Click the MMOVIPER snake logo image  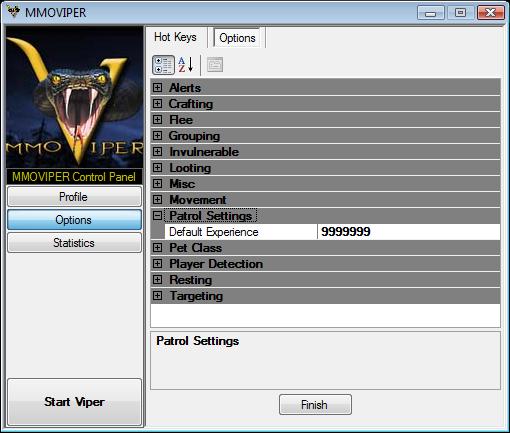[75, 97]
